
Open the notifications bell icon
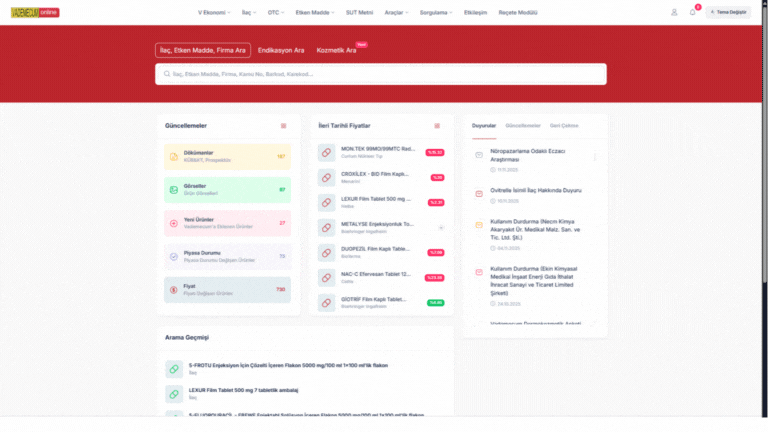pos(692,12)
